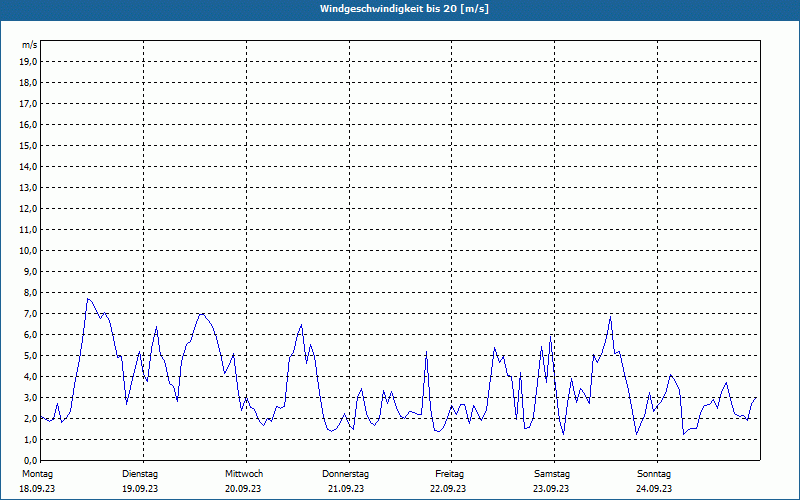The image size is (800, 500).
Task: Select the 17,0 y-axis value
Action: [x=29, y=104]
